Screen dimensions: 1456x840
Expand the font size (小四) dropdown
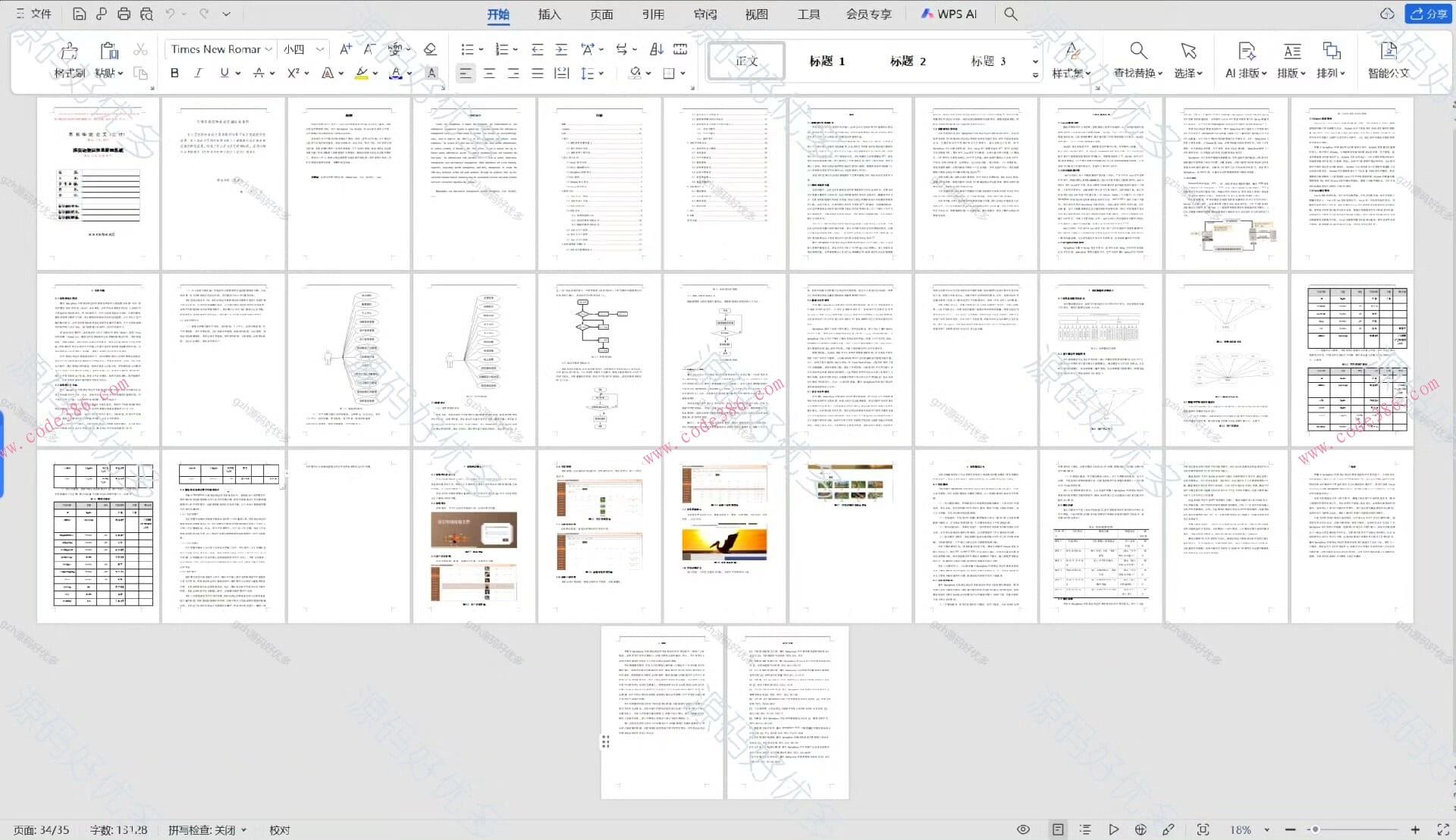coord(320,49)
